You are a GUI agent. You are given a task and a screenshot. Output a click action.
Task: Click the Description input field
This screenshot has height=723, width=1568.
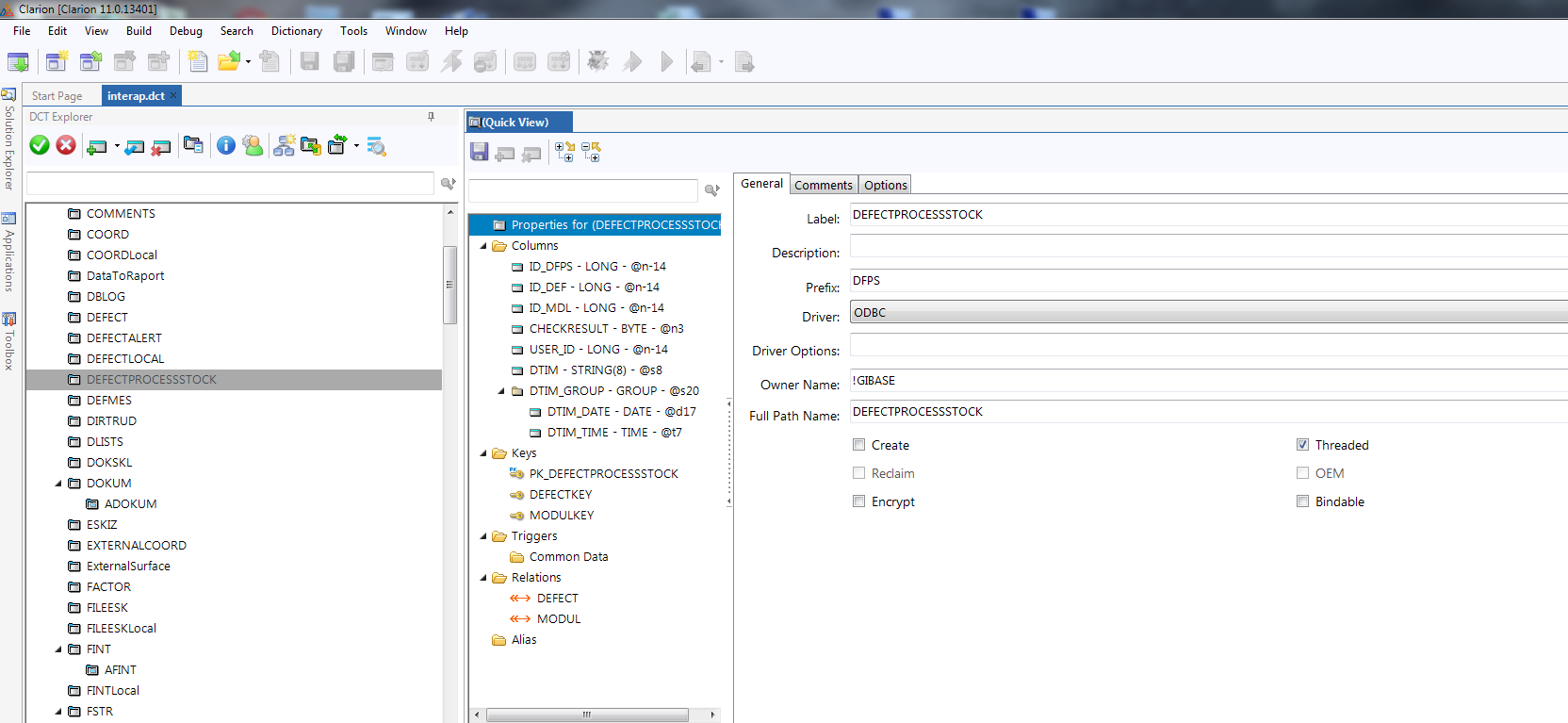pos(1206,247)
